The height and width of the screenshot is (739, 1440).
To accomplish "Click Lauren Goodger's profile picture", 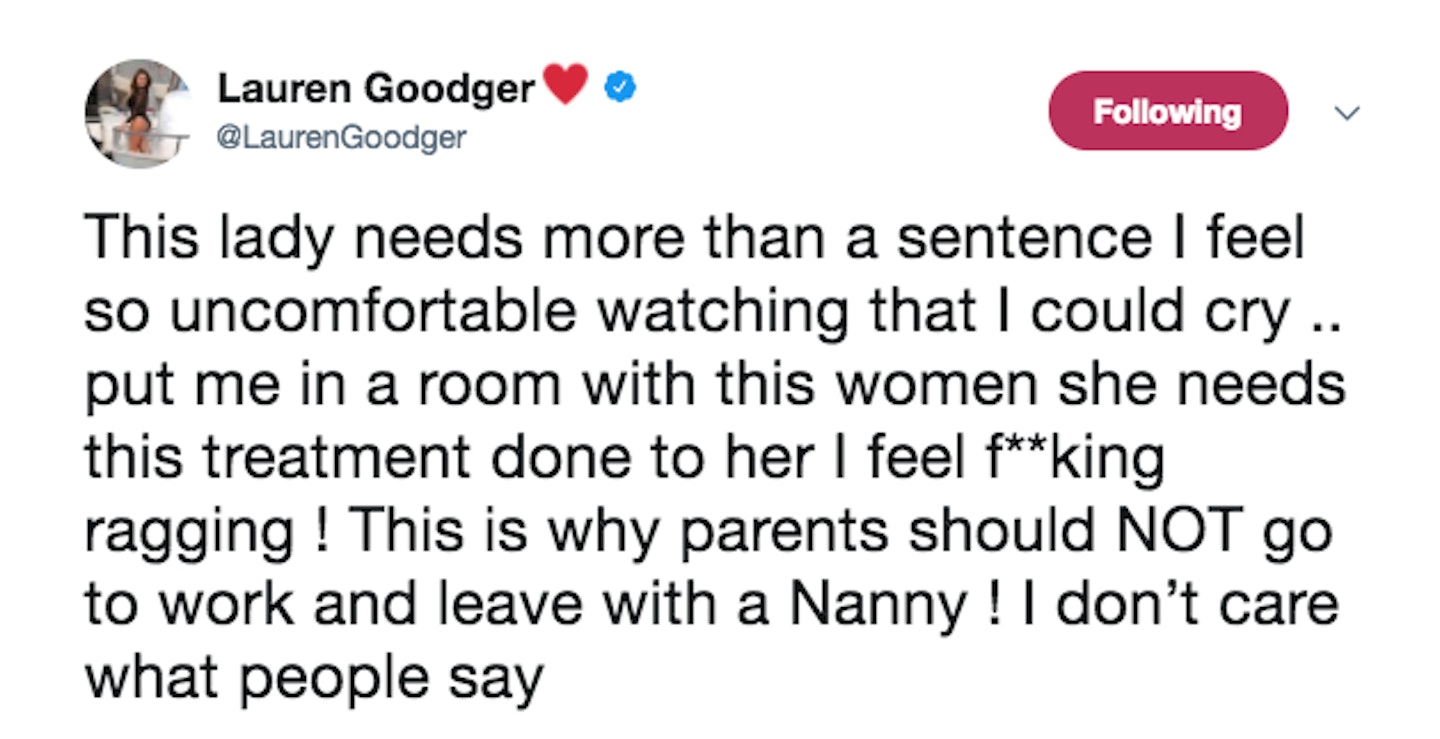I will click(x=138, y=113).
